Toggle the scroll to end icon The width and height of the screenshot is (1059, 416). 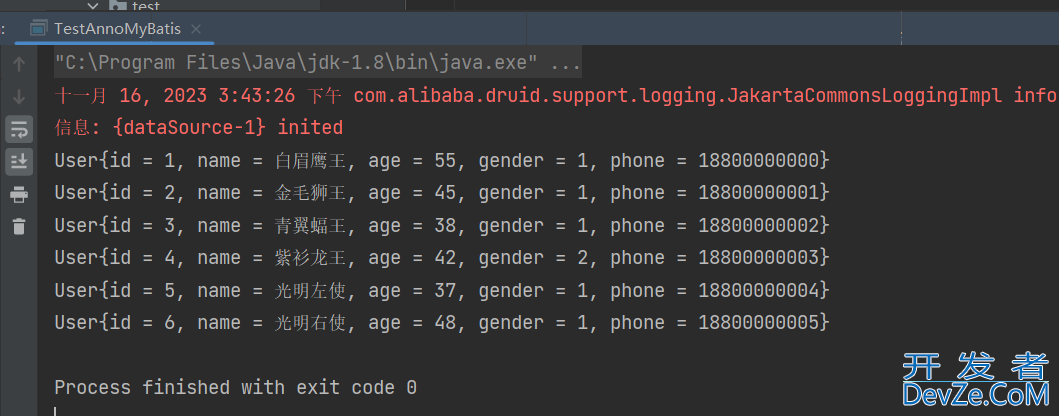(19, 161)
